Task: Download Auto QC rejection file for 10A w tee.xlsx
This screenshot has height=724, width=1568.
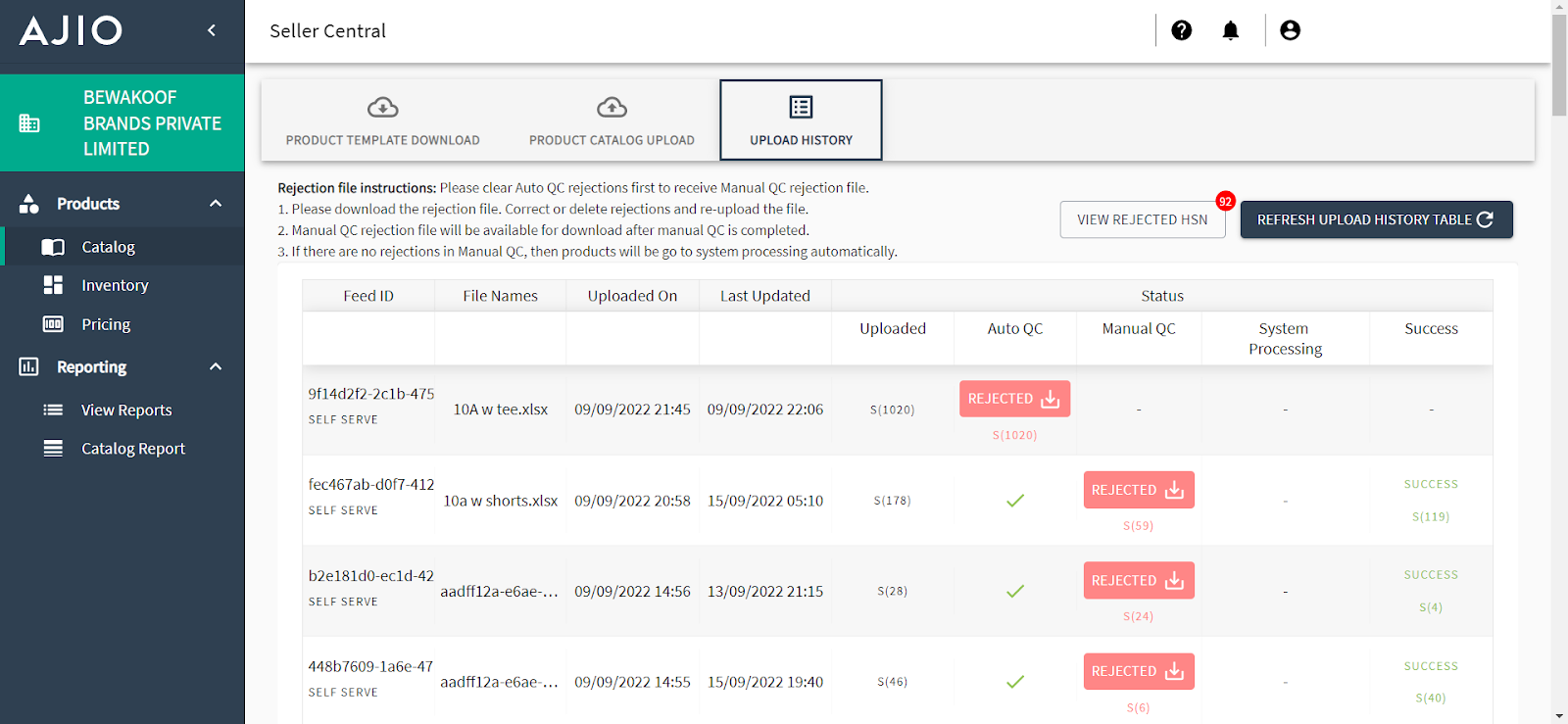Action: 1014,399
